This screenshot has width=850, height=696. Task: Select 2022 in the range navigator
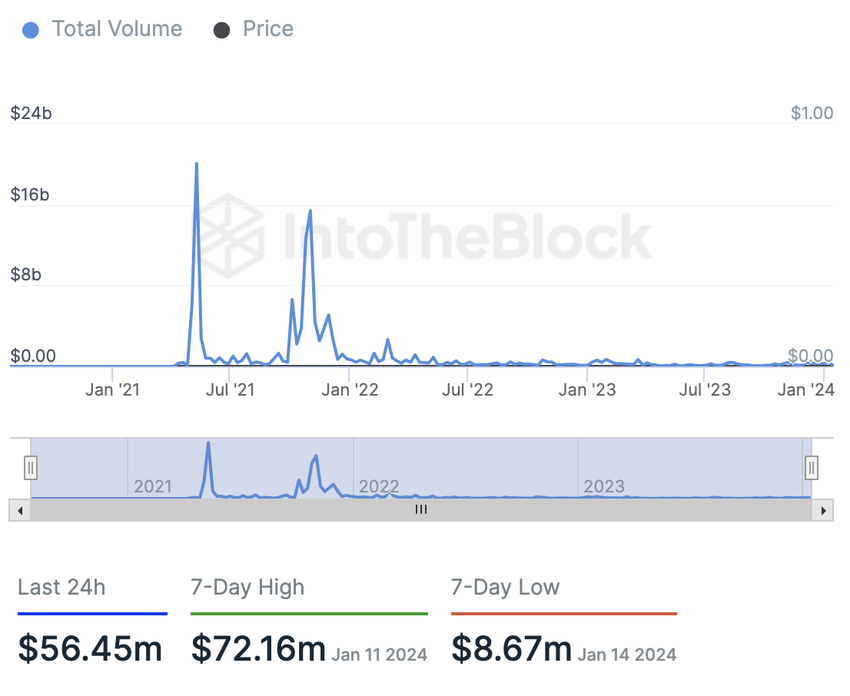click(x=379, y=487)
